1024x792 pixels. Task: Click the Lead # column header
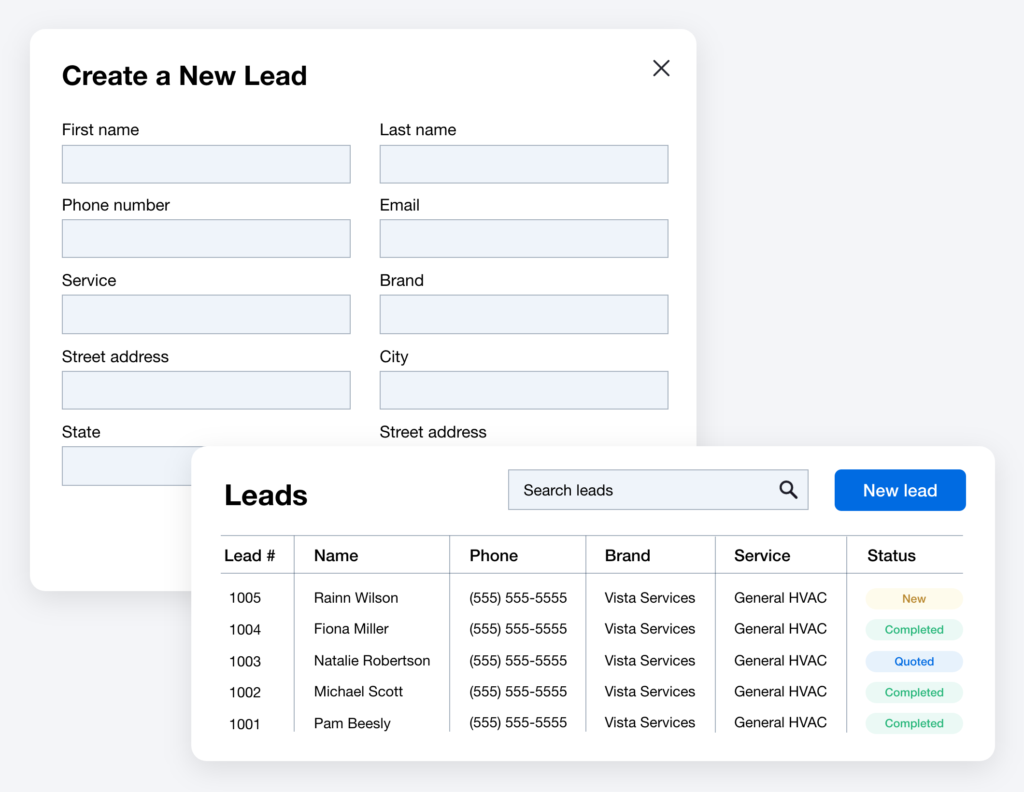249,556
